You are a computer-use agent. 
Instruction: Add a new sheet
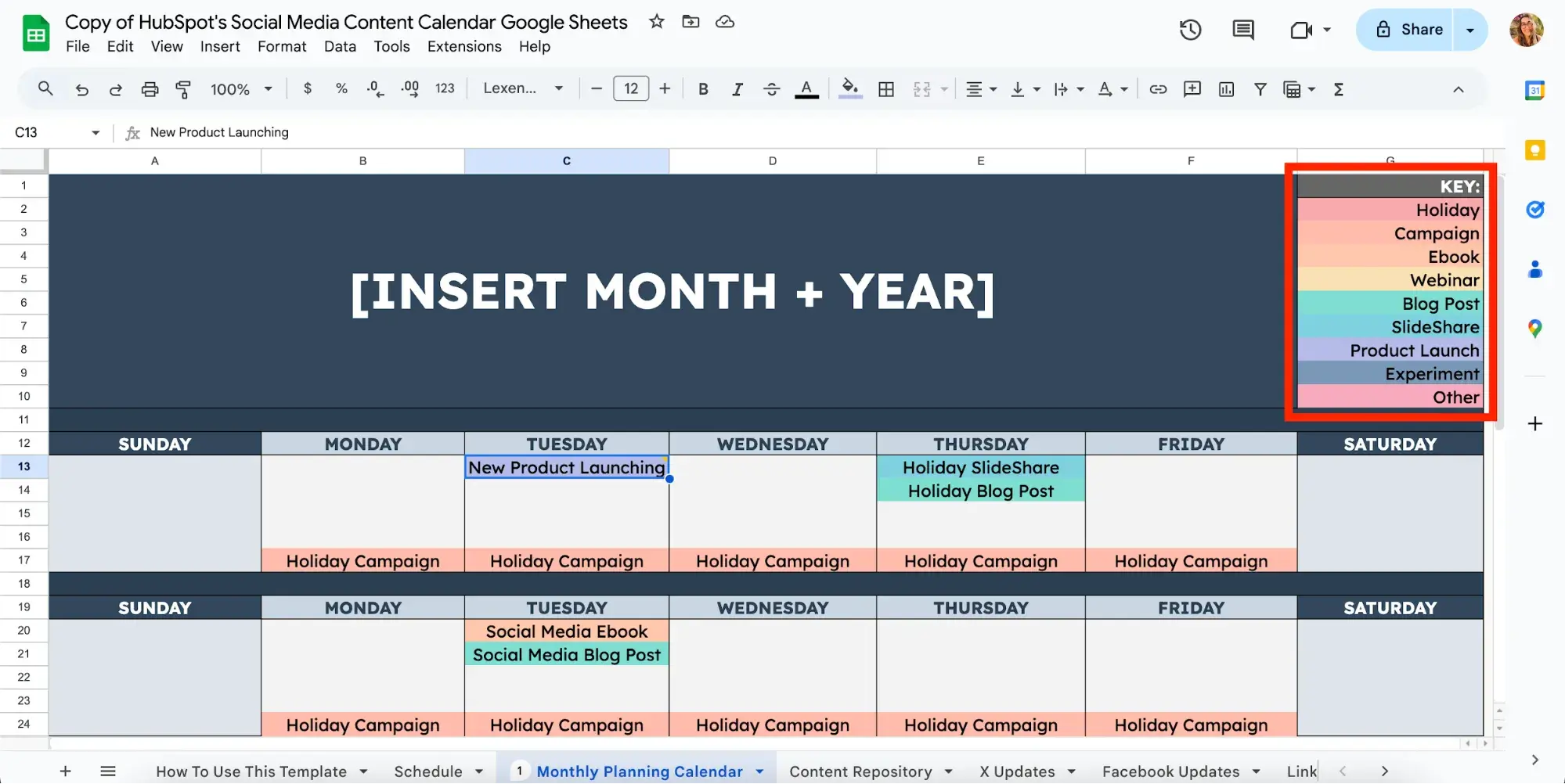[x=66, y=771]
